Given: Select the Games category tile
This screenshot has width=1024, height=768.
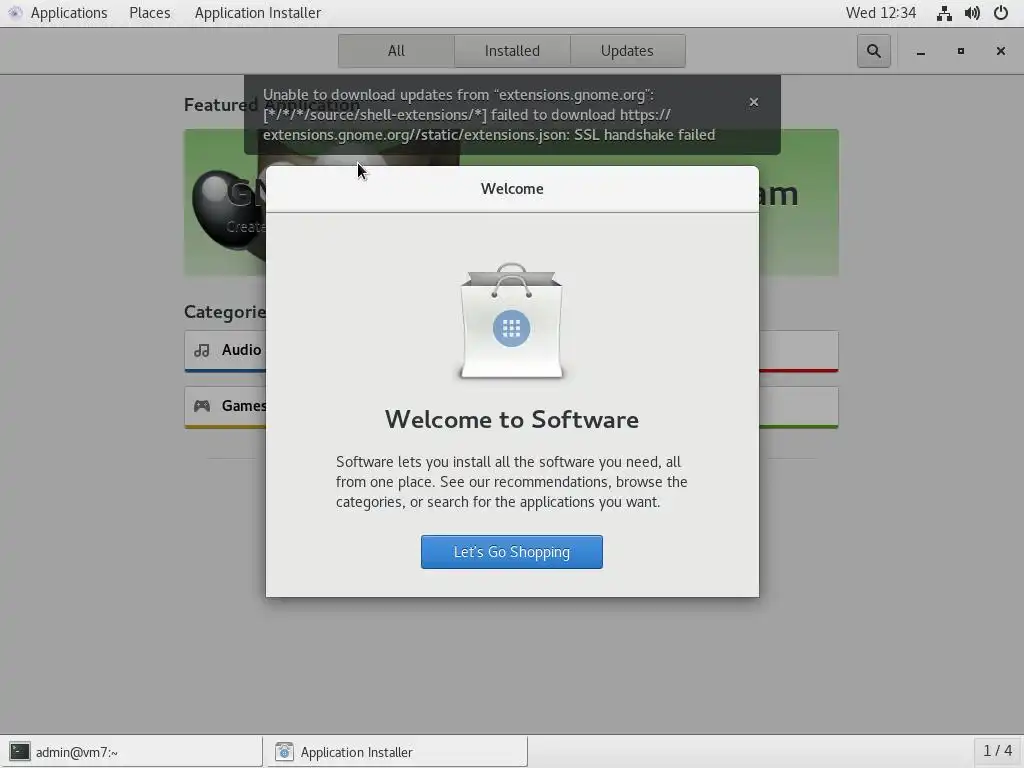Looking at the screenshot, I should pos(225,407).
